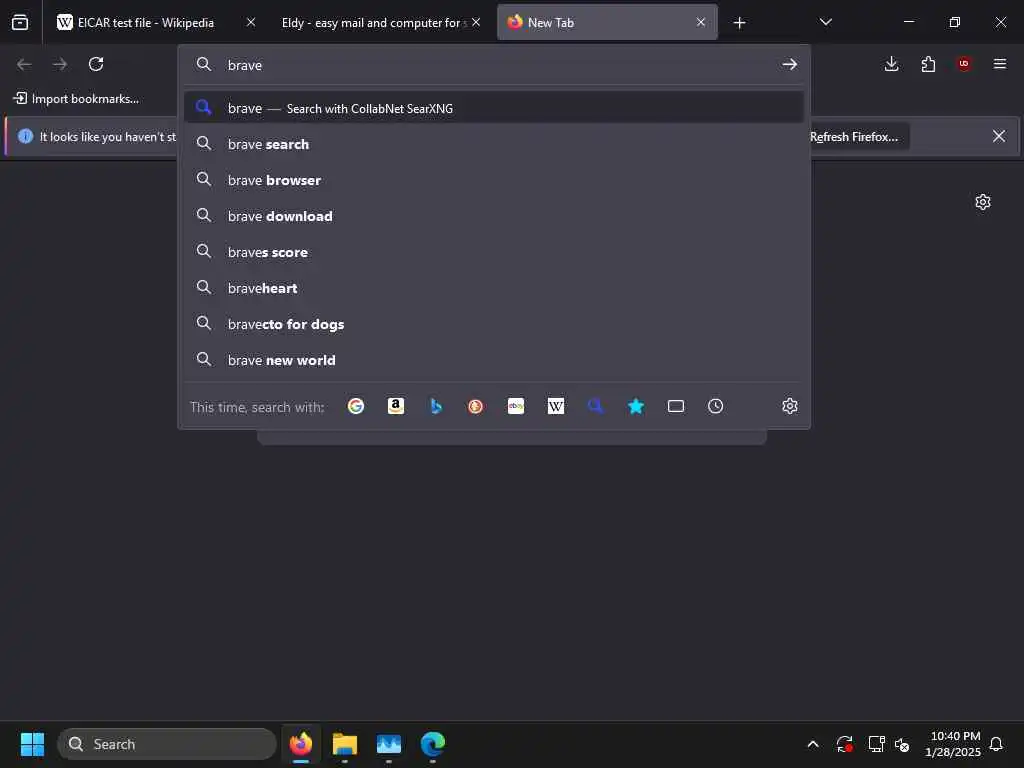The width and height of the screenshot is (1024, 768).
Task: Switch to EICAR test file - Wikipedia tab
Action: [x=156, y=22]
